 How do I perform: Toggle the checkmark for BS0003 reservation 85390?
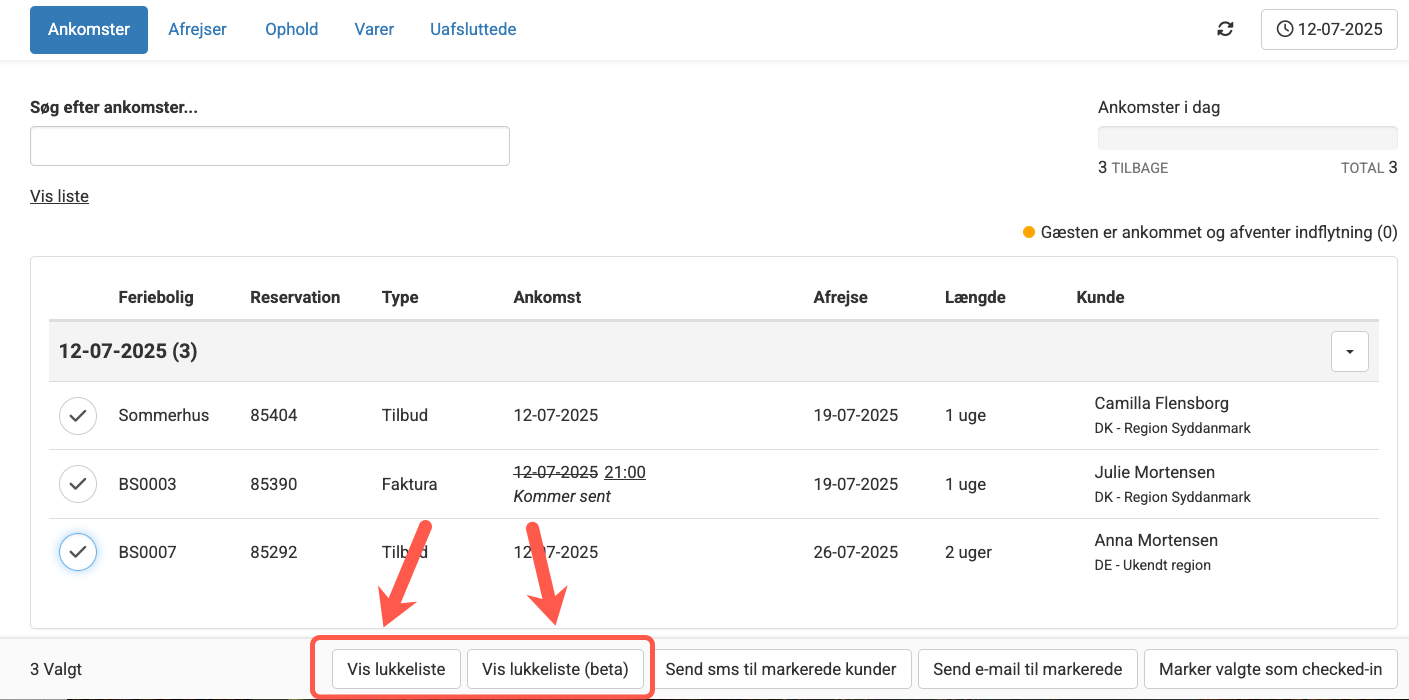(78, 484)
